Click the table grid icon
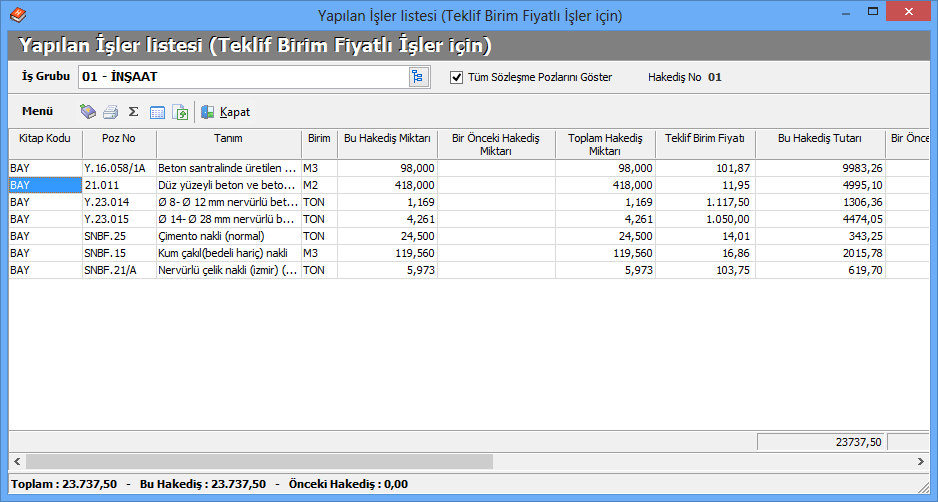Viewport: 938px width, 502px height. 157,112
